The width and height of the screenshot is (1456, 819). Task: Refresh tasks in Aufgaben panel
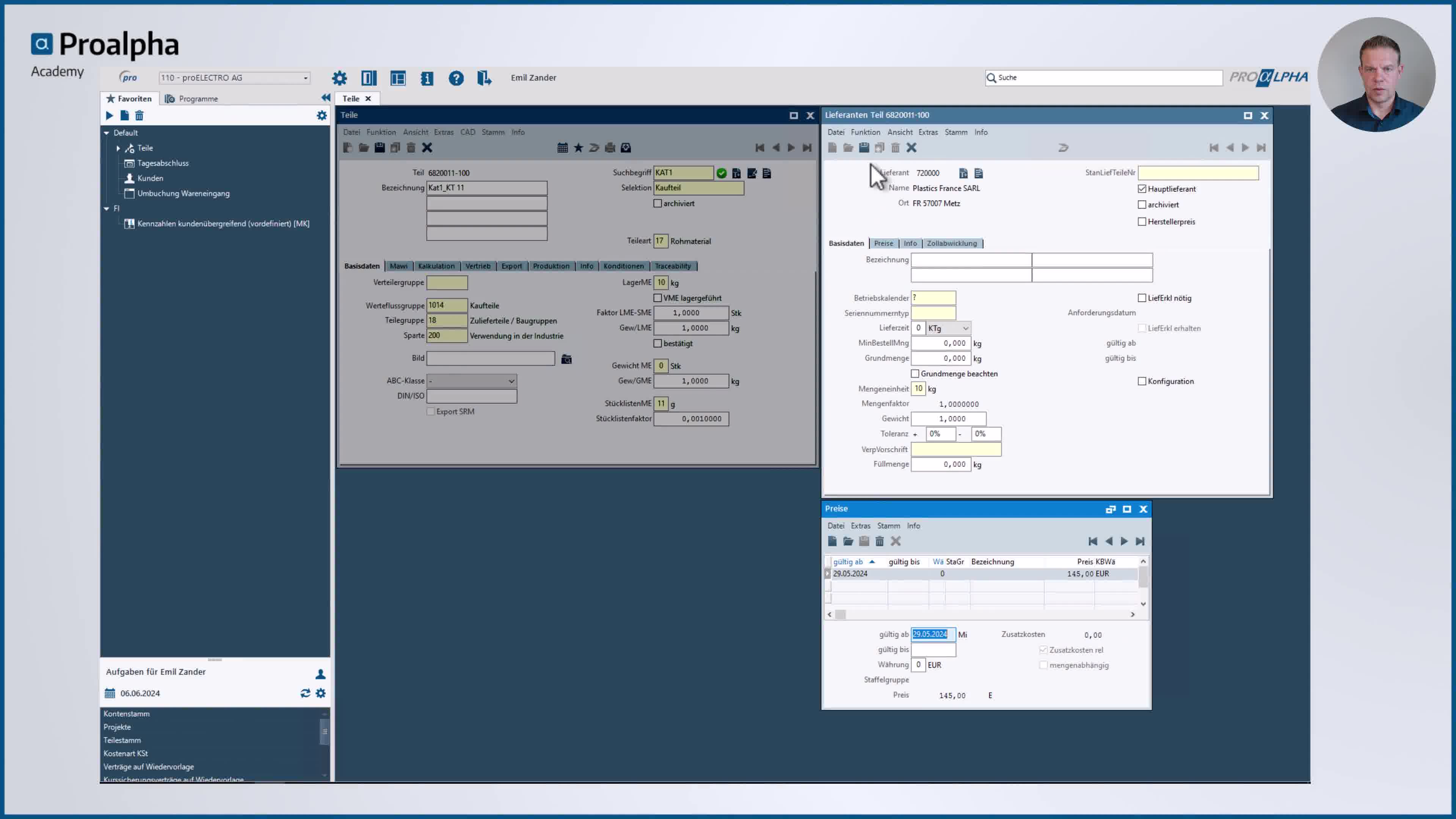pos(305,693)
